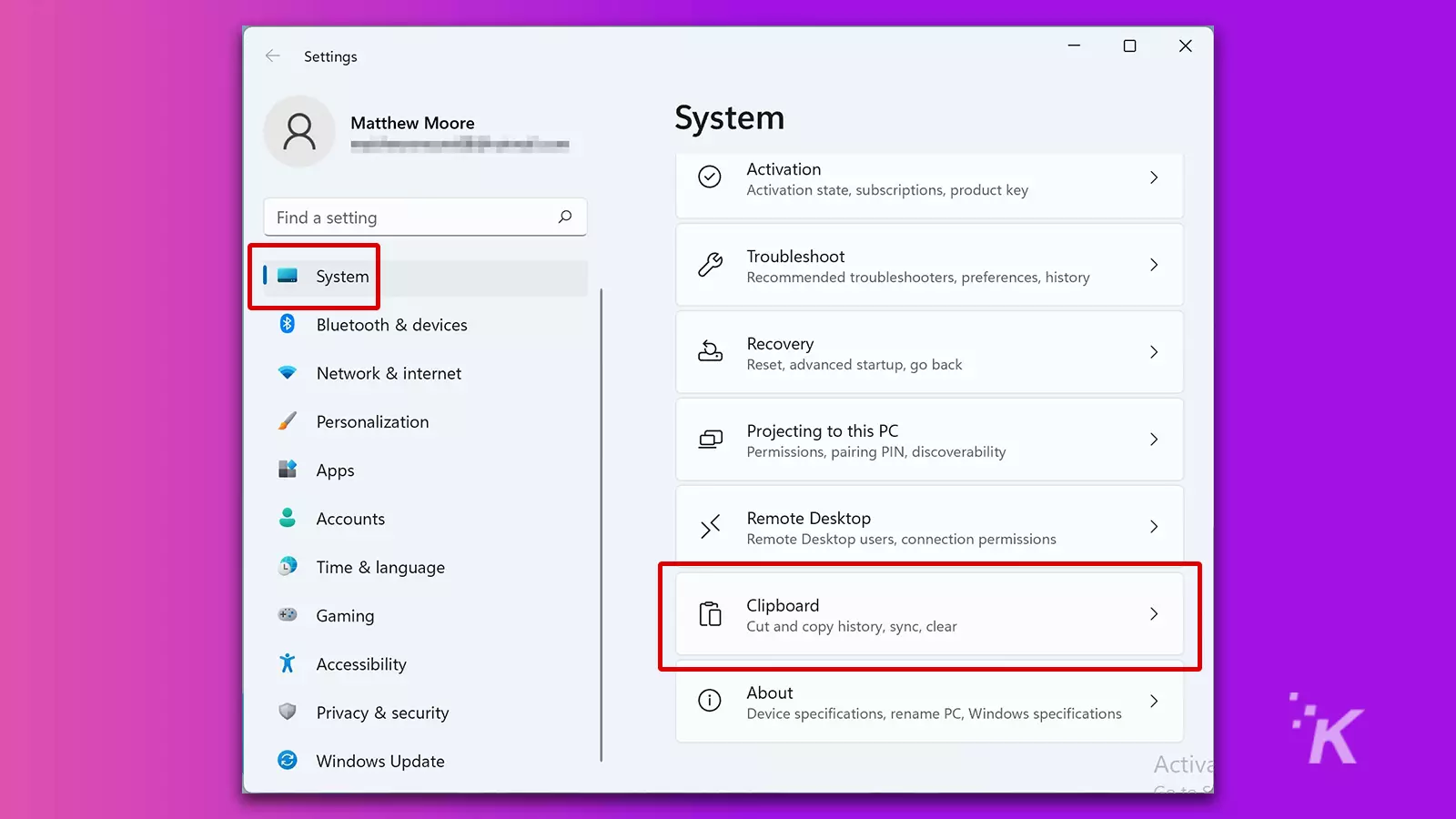Click the magnifier search icon
Viewport: 1456px width, 819px height.
click(x=565, y=217)
